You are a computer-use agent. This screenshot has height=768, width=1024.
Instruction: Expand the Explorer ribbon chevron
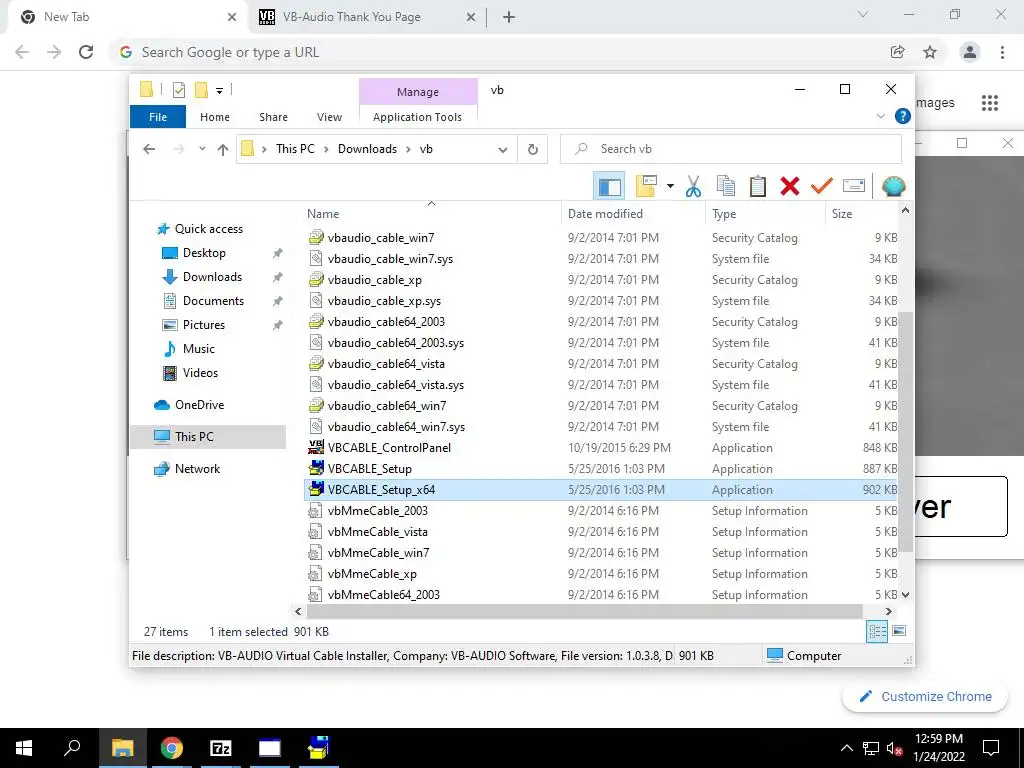(880, 116)
